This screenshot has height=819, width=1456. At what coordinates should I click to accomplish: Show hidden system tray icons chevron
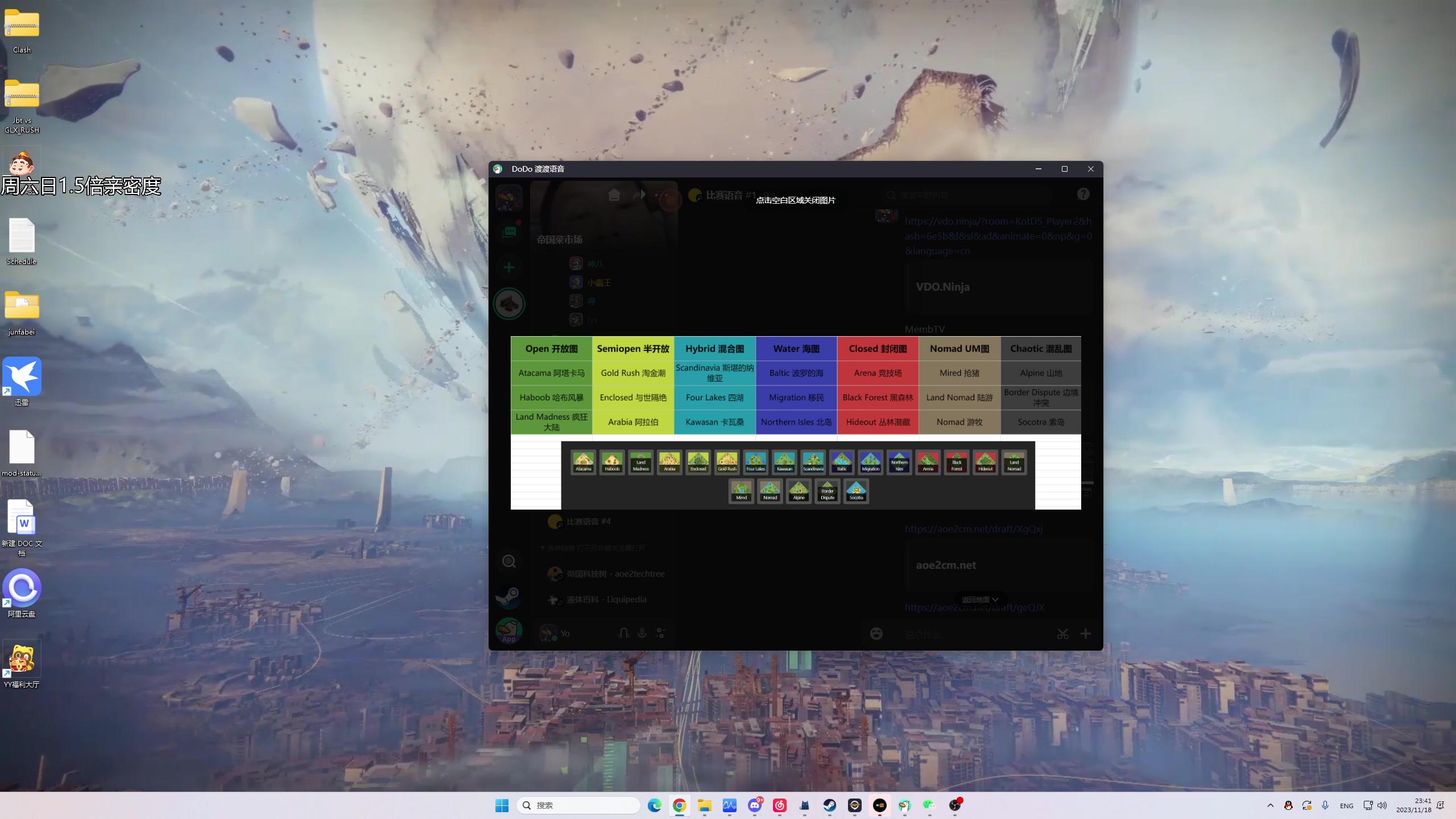pyautogui.click(x=1270, y=805)
